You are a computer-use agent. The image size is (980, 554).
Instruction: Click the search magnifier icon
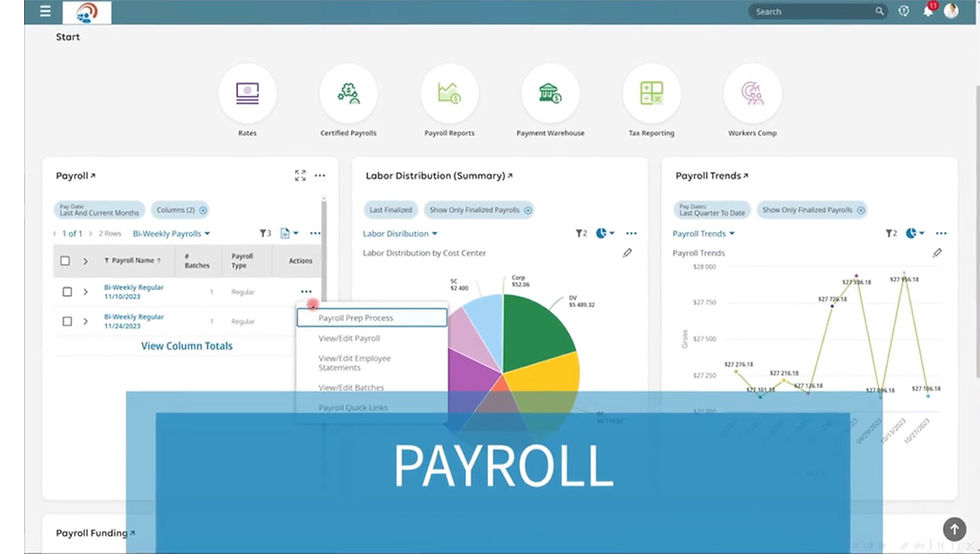point(879,11)
